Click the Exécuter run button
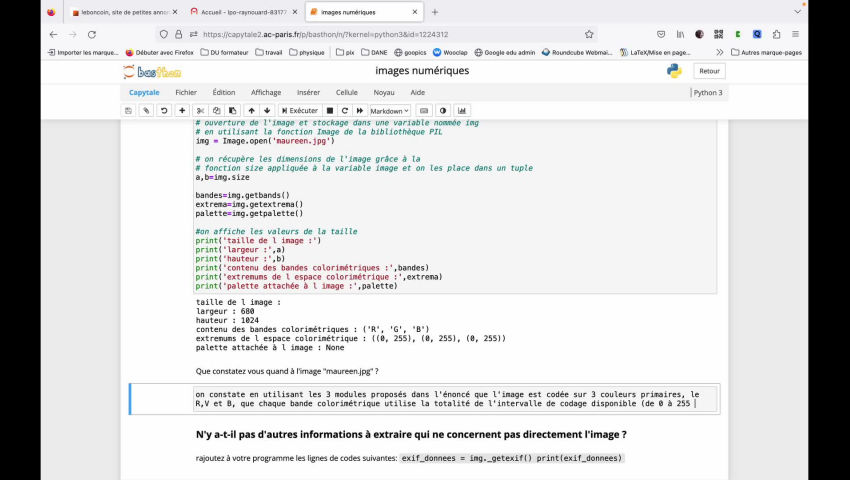Viewport: 850px width, 480px height. pos(299,110)
